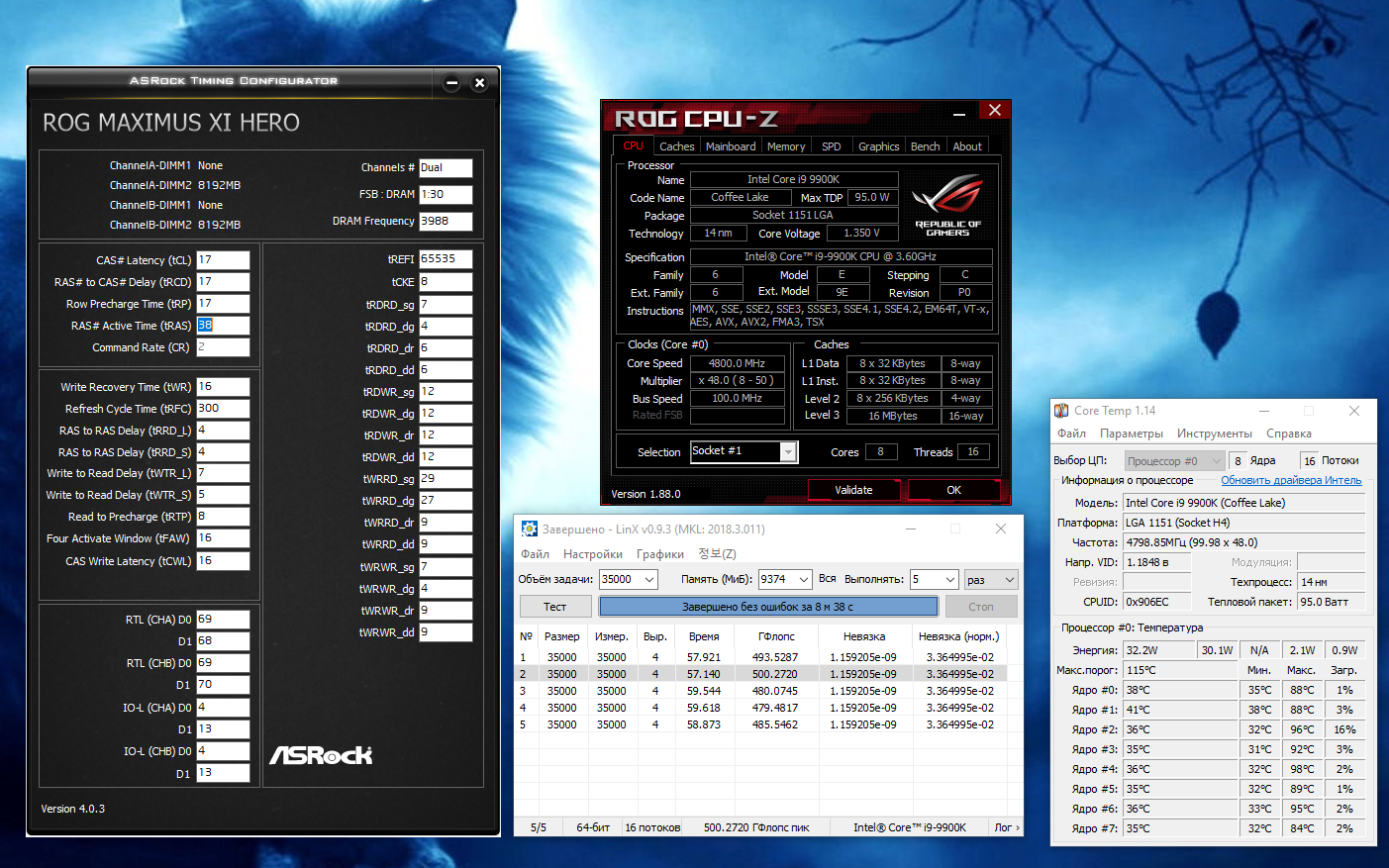Click the Validate button in CPU-Z
1389x868 pixels.
[853, 490]
